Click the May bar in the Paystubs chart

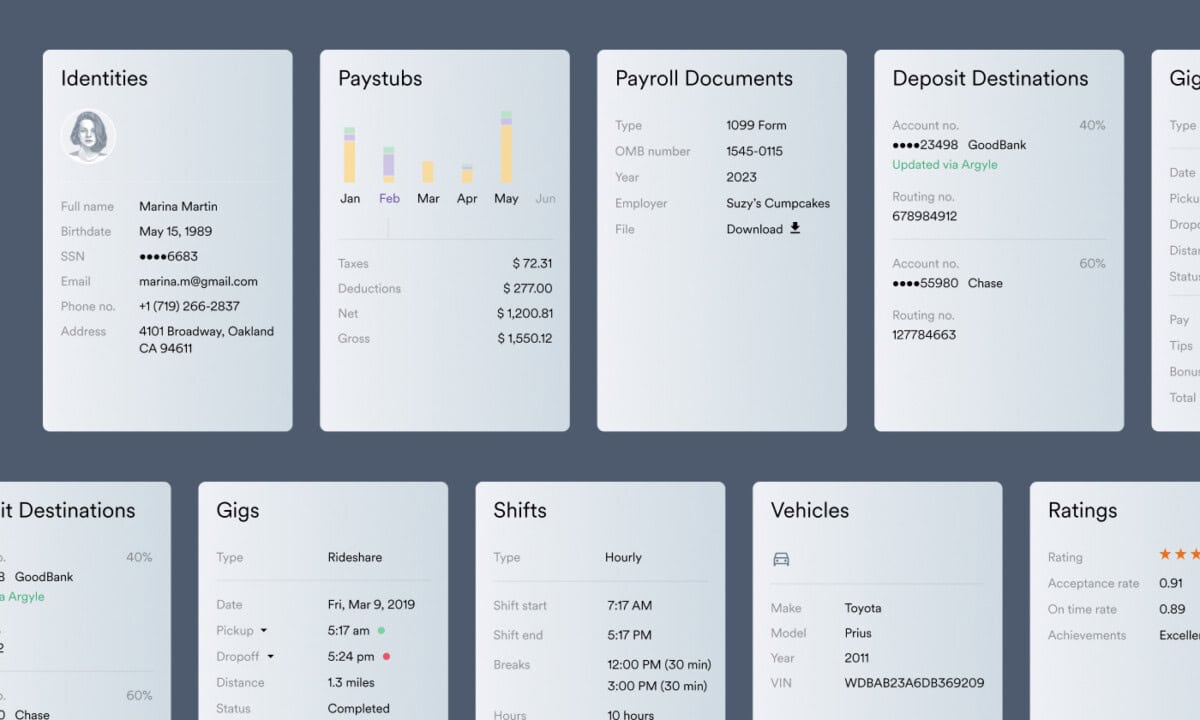[x=506, y=150]
